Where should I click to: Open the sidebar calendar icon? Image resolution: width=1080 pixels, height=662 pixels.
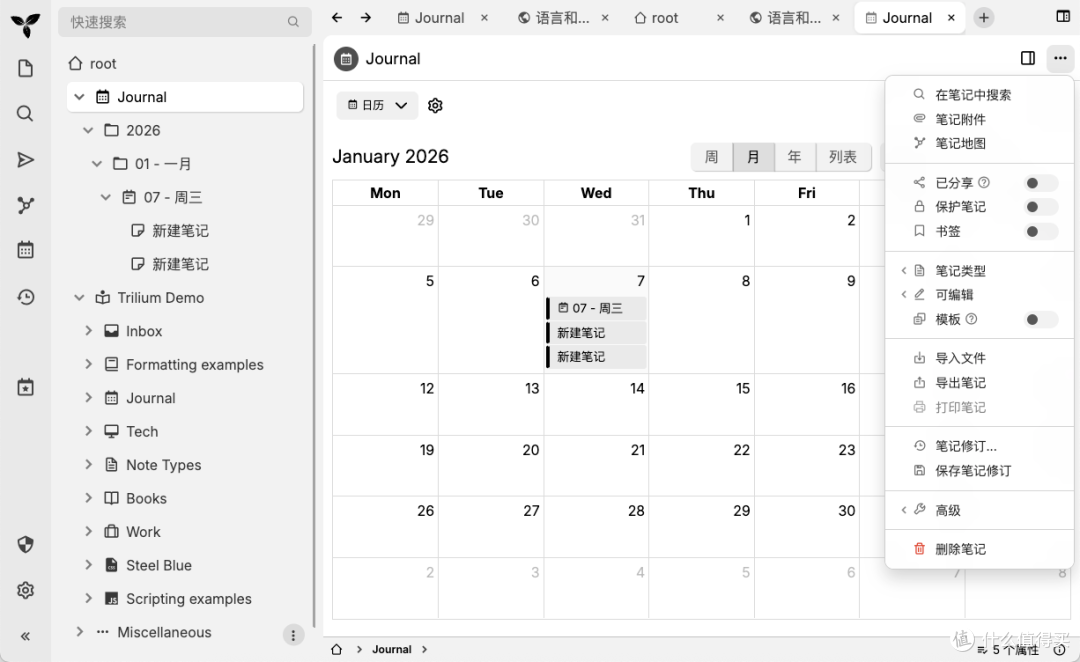click(x=25, y=250)
